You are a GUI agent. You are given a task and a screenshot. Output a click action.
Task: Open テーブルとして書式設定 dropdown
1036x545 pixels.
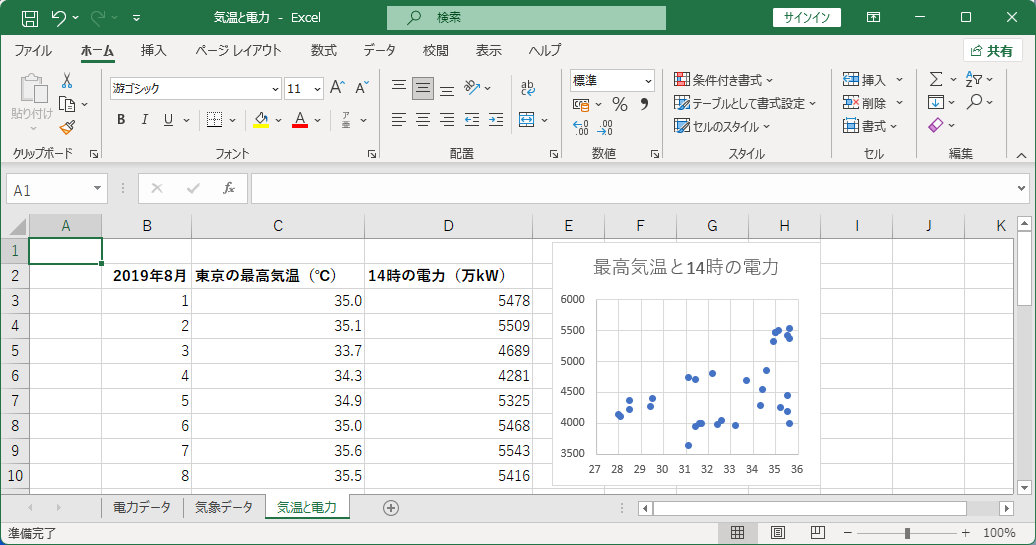coord(745,103)
